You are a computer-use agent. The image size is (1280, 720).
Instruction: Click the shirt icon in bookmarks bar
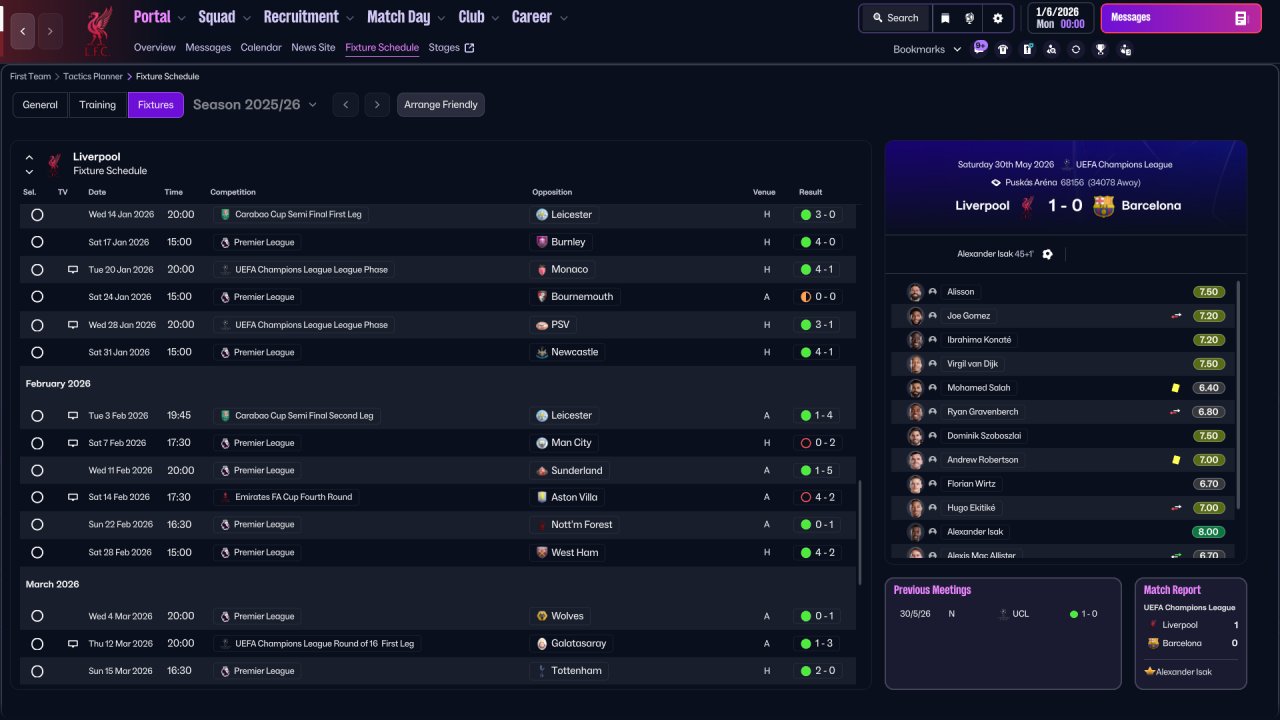coord(1003,49)
